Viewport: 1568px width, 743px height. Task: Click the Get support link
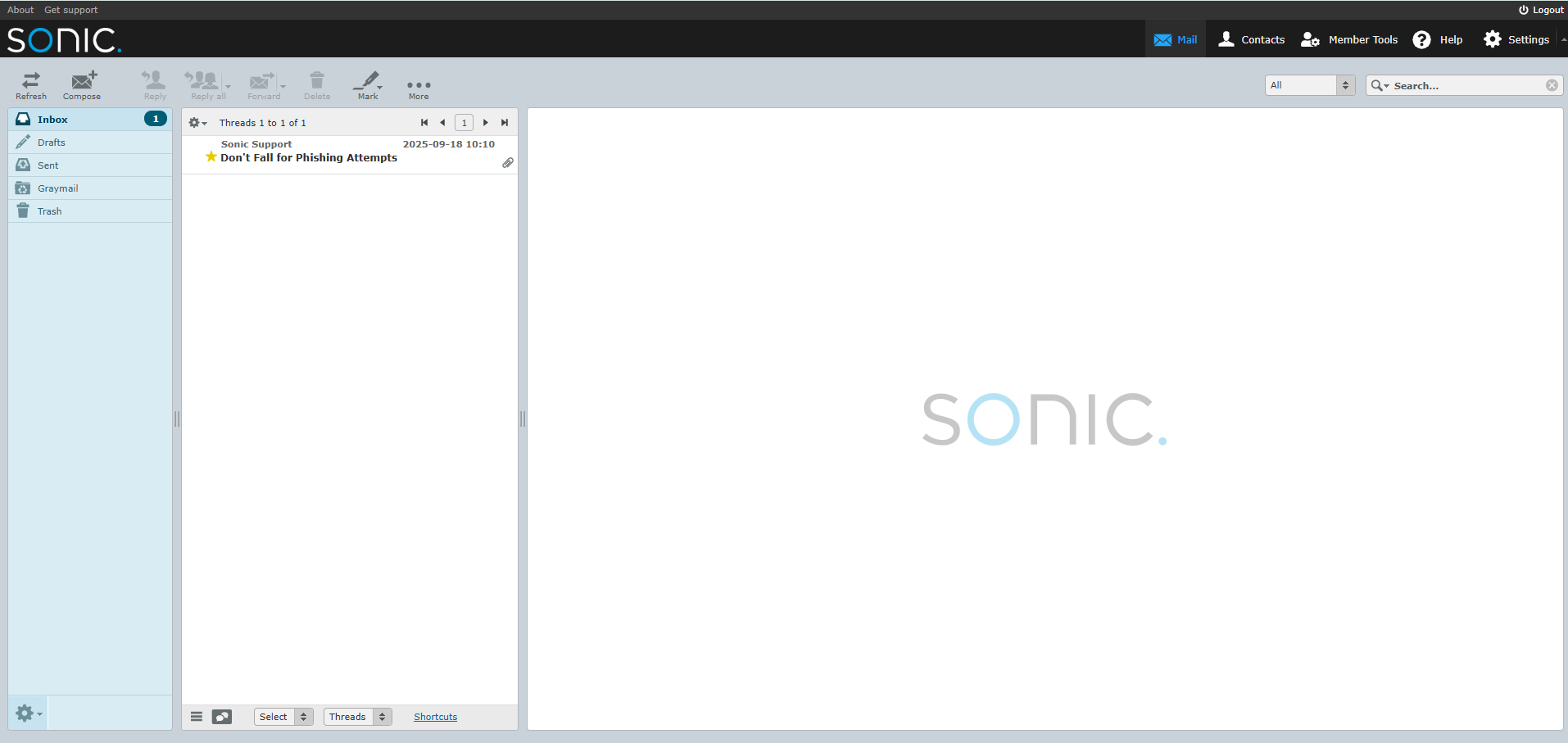pyautogui.click(x=70, y=9)
